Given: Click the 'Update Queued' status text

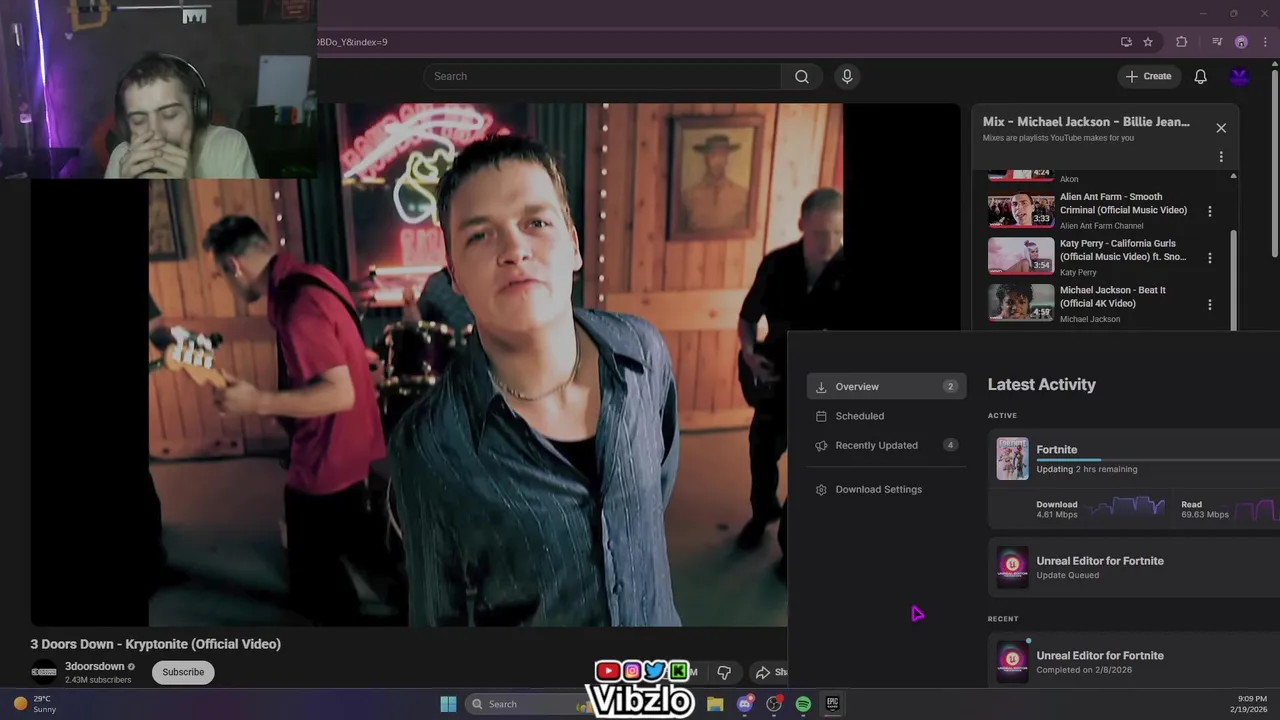Looking at the screenshot, I should (1067, 575).
